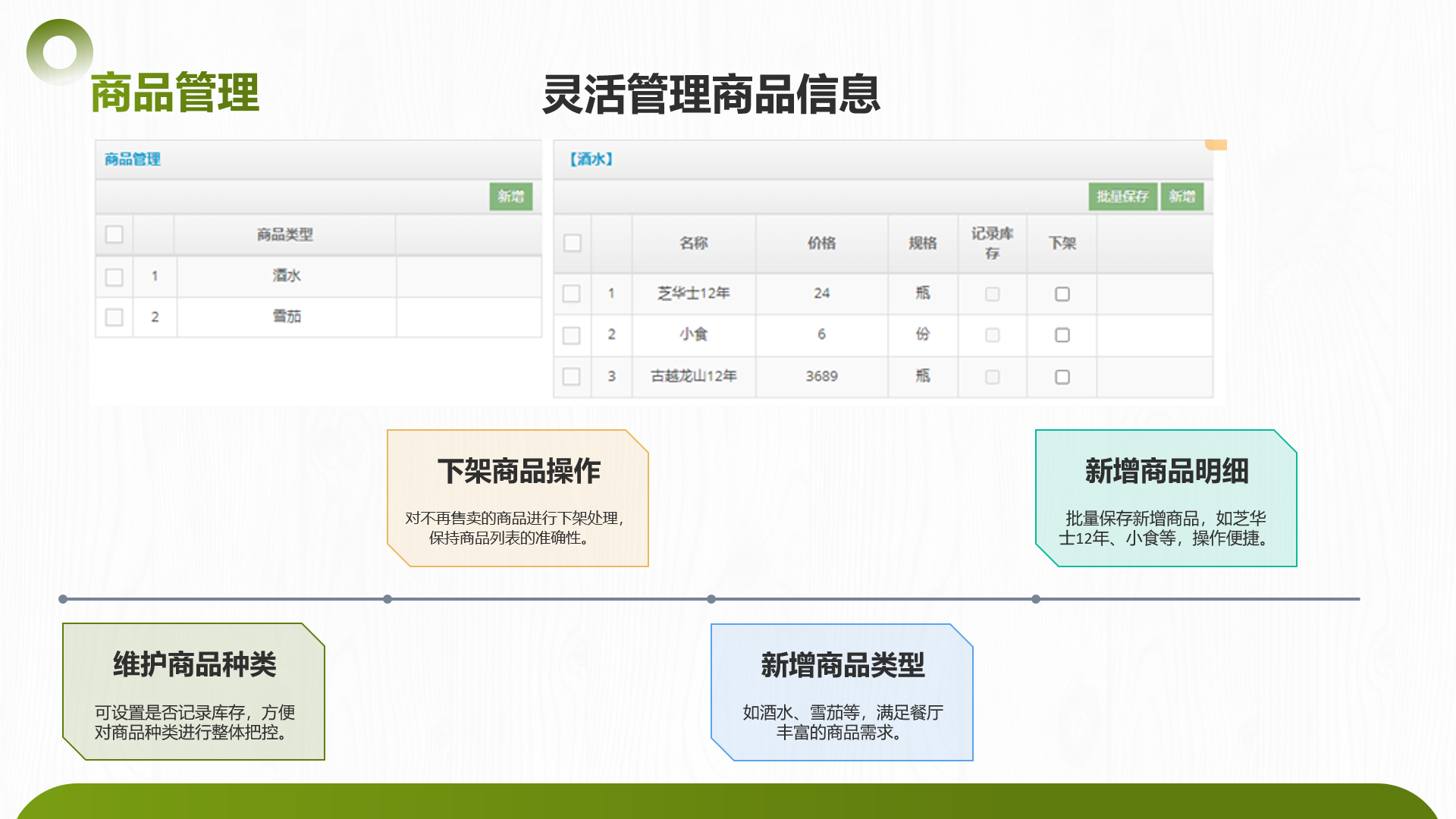This screenshot has width=1456, height=819.
Task: Click the 新增商品明细 card
Action: pyautogui.click(x=1166, y=498)
